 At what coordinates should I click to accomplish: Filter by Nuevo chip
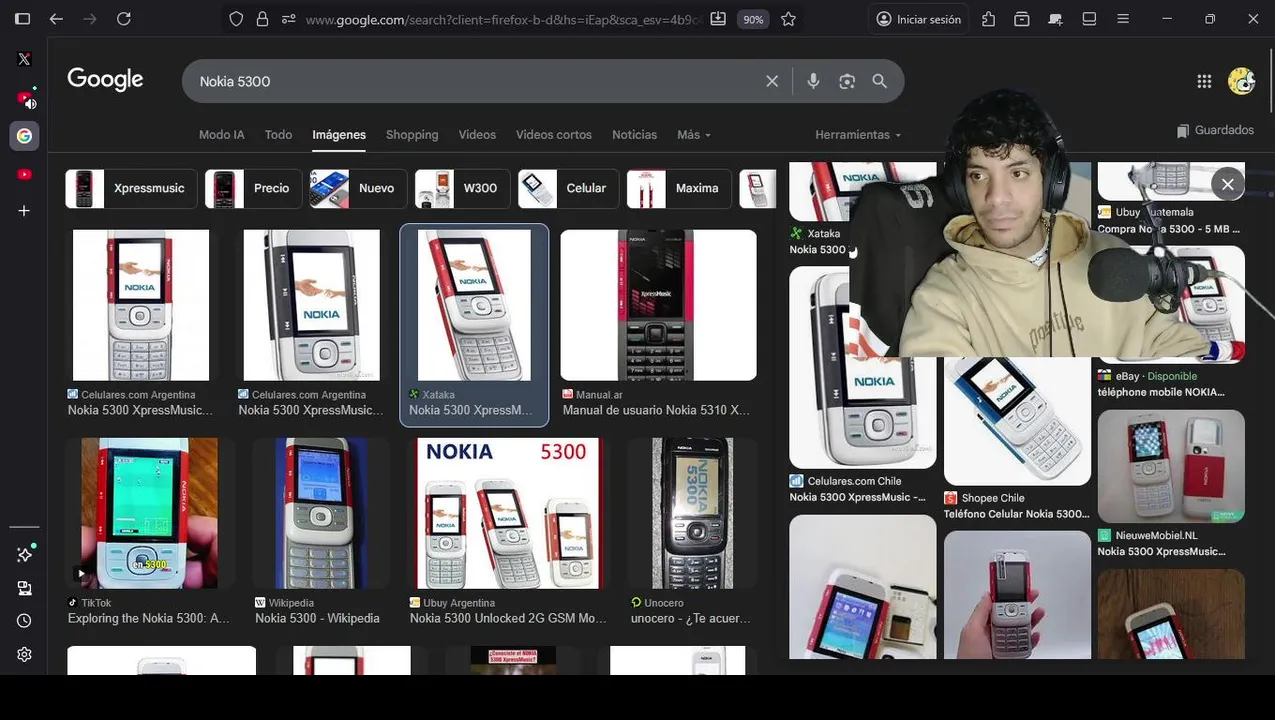[358, 188]
